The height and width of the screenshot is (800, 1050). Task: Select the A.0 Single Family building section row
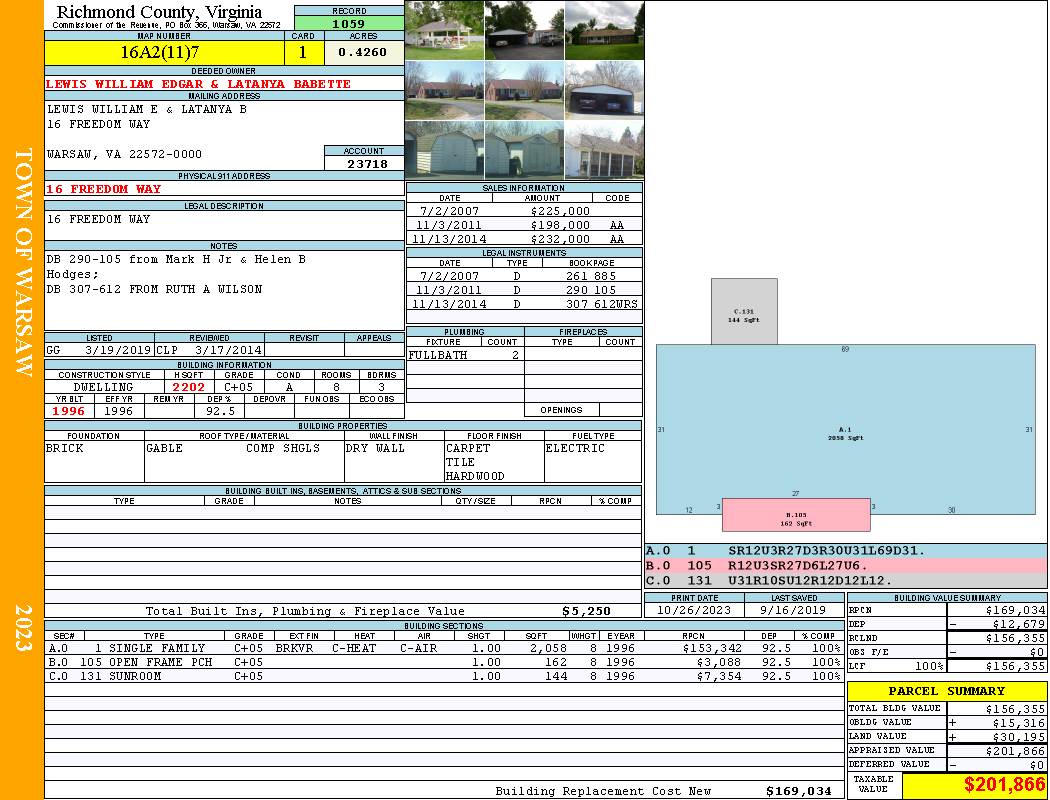pyautogui.click(x=443, y=648)
